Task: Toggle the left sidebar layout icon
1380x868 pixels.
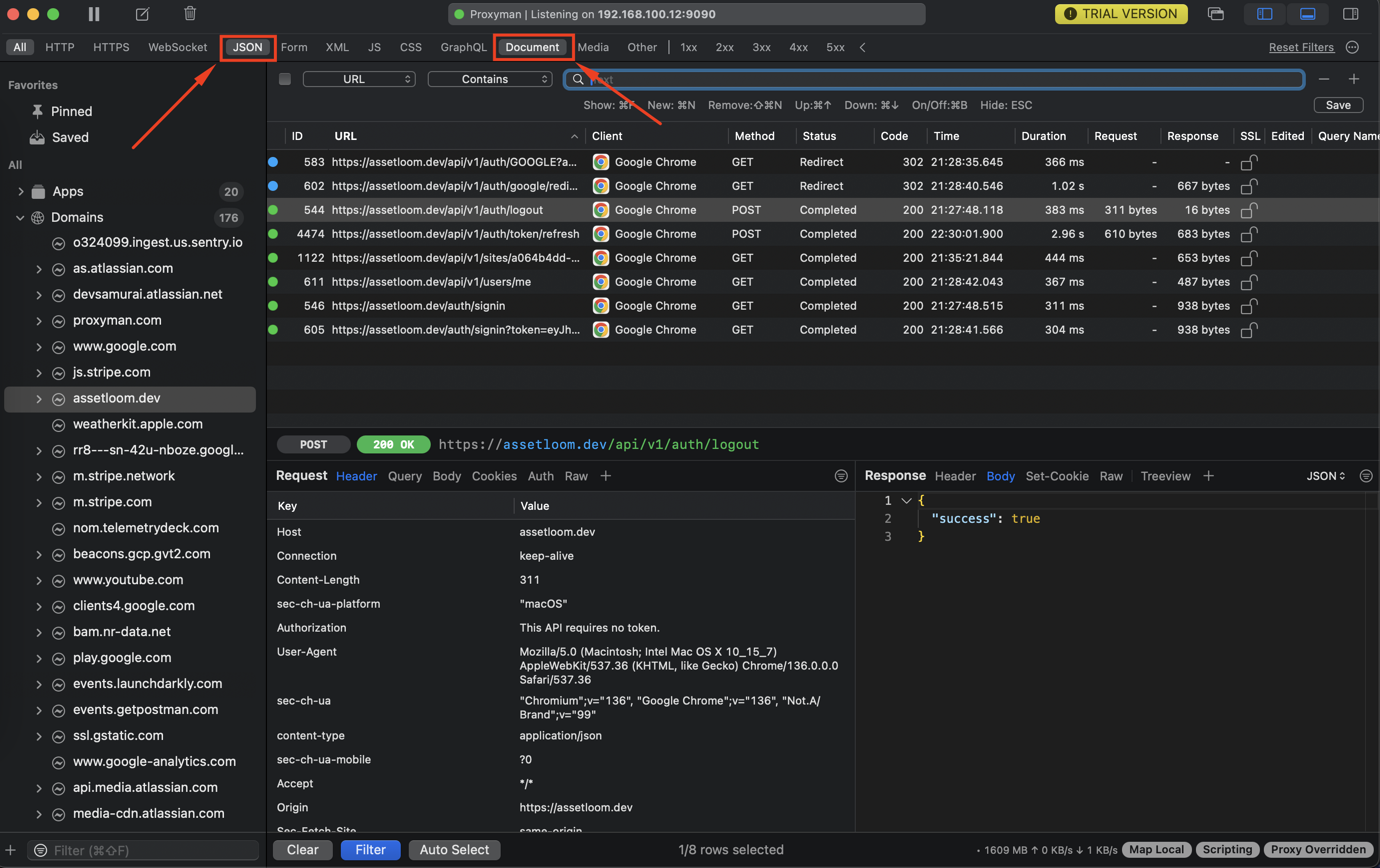Action: pyautogui.click(x=1265, y=14)
